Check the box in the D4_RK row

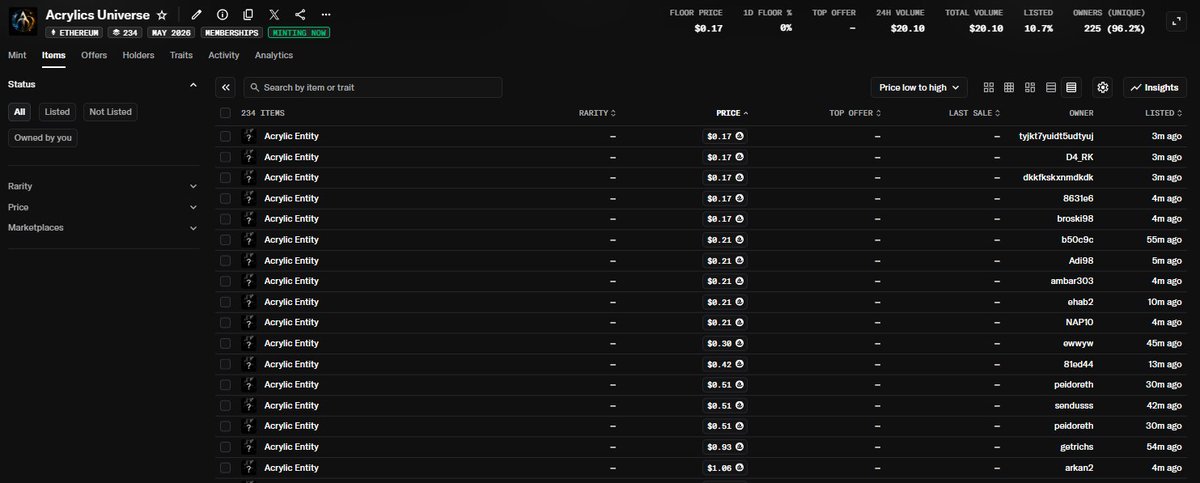tap(225, 157)
